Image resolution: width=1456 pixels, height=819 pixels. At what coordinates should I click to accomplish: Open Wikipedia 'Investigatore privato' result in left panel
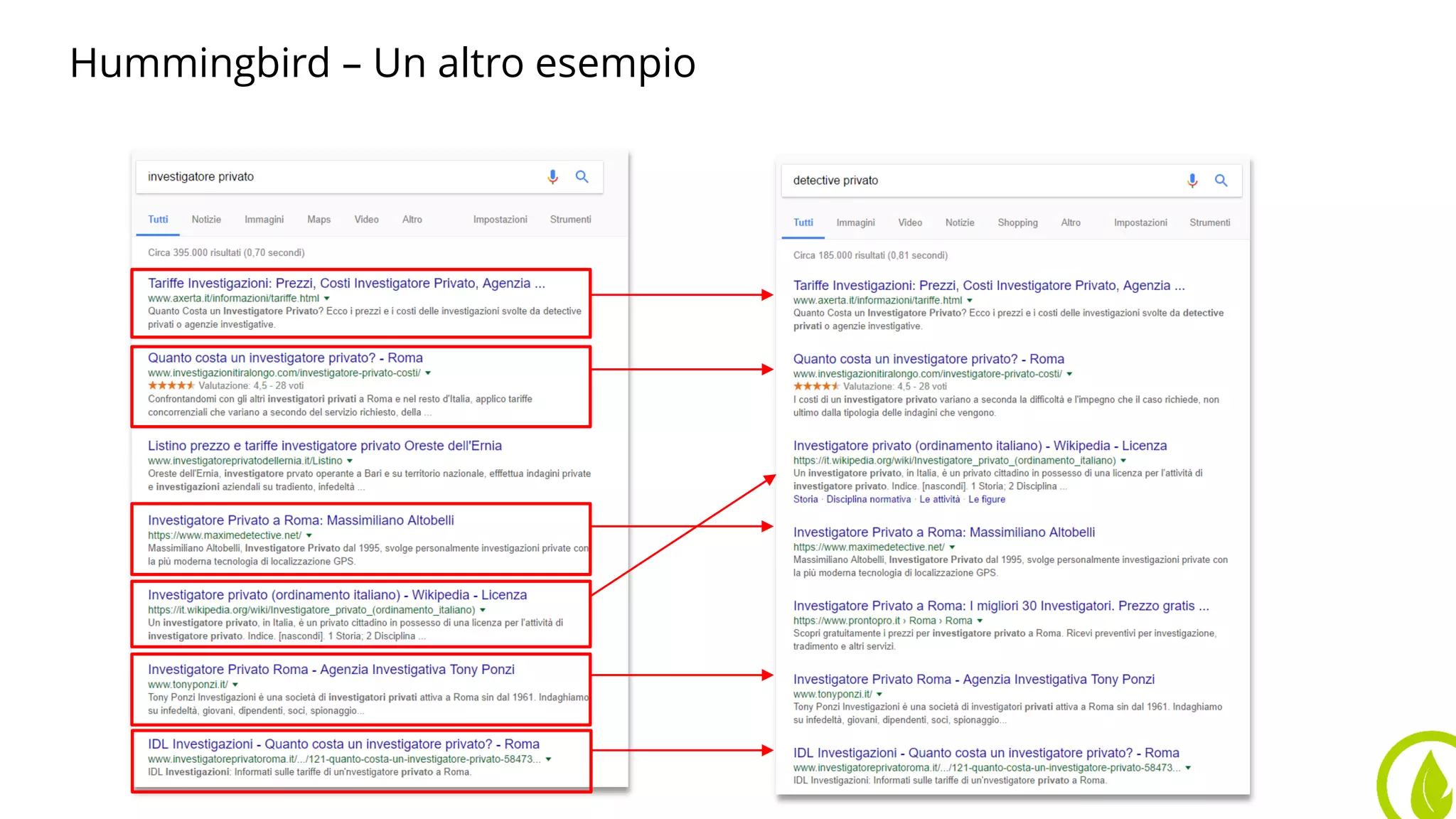pyautogui.click(x=338, y=595)
